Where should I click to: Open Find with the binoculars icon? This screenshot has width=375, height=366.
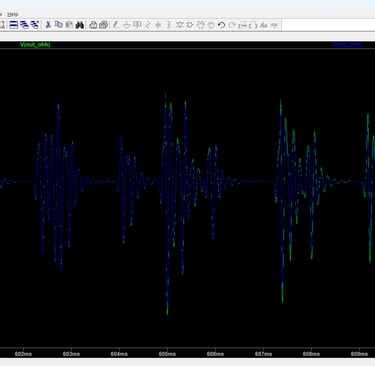[79, 25]
